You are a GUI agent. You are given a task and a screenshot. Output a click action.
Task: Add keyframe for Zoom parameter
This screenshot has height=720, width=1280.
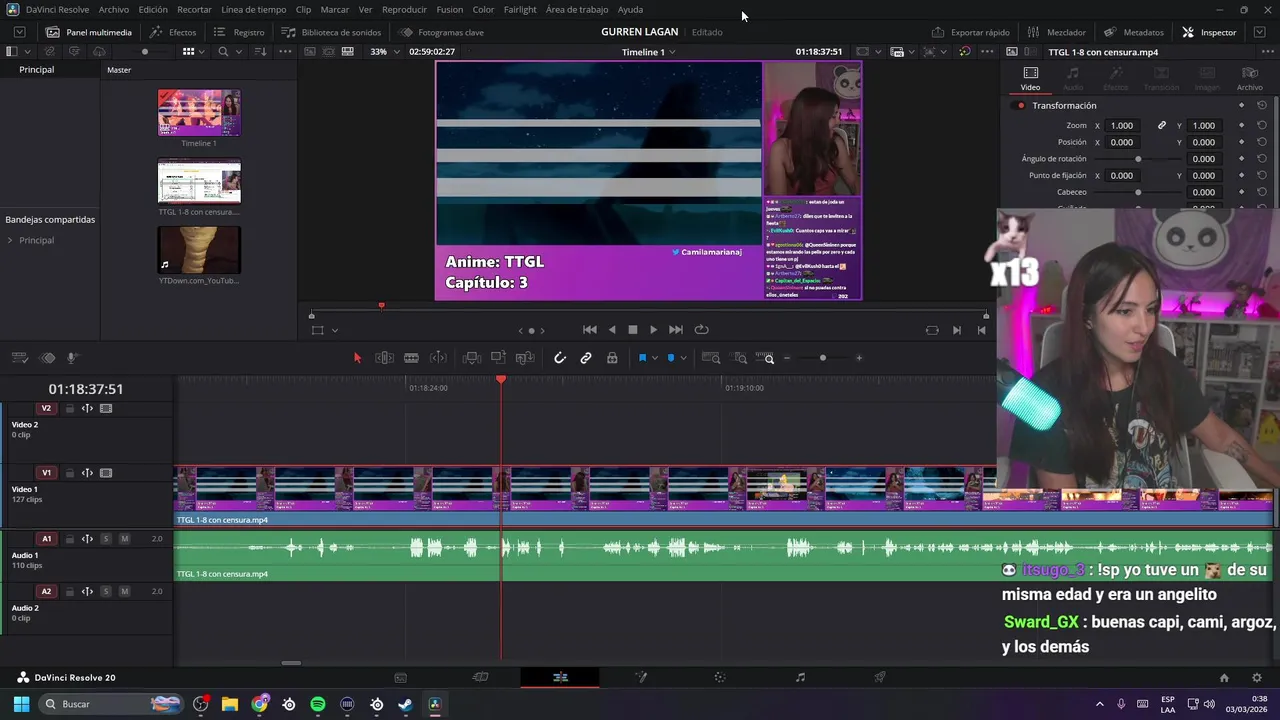point(1241,126)
